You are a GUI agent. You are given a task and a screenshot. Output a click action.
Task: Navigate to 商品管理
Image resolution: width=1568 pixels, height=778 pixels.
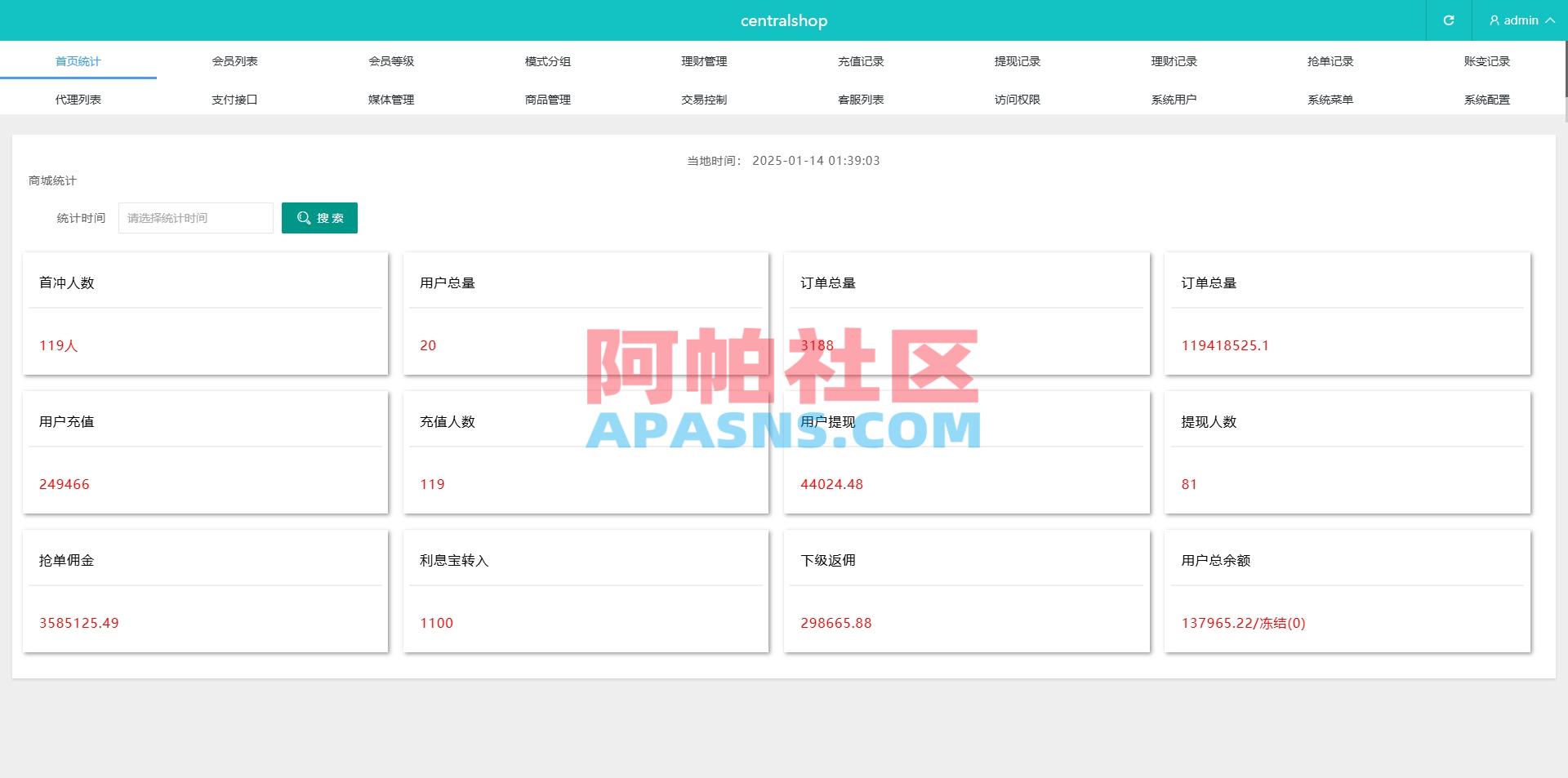click(x=546, y=99)
